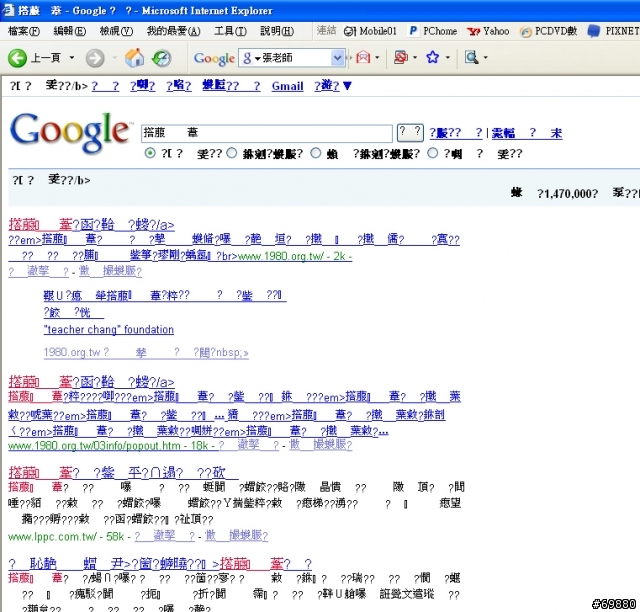Open the dropdown beside the blue star icon
Screen dimensions: 640x612
pos(447,58)
